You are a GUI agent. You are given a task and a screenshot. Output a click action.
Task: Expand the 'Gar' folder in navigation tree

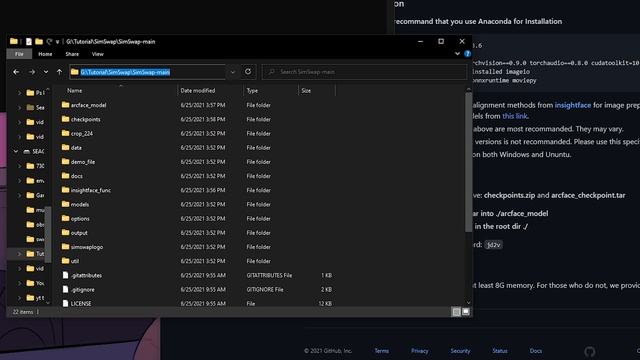tap(19, 196)
